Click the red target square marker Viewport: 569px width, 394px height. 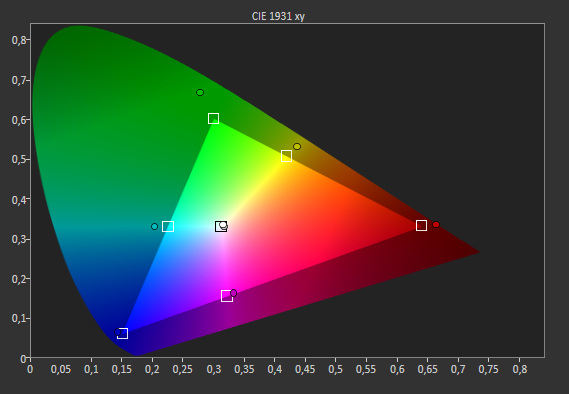(x=421, y=225)
